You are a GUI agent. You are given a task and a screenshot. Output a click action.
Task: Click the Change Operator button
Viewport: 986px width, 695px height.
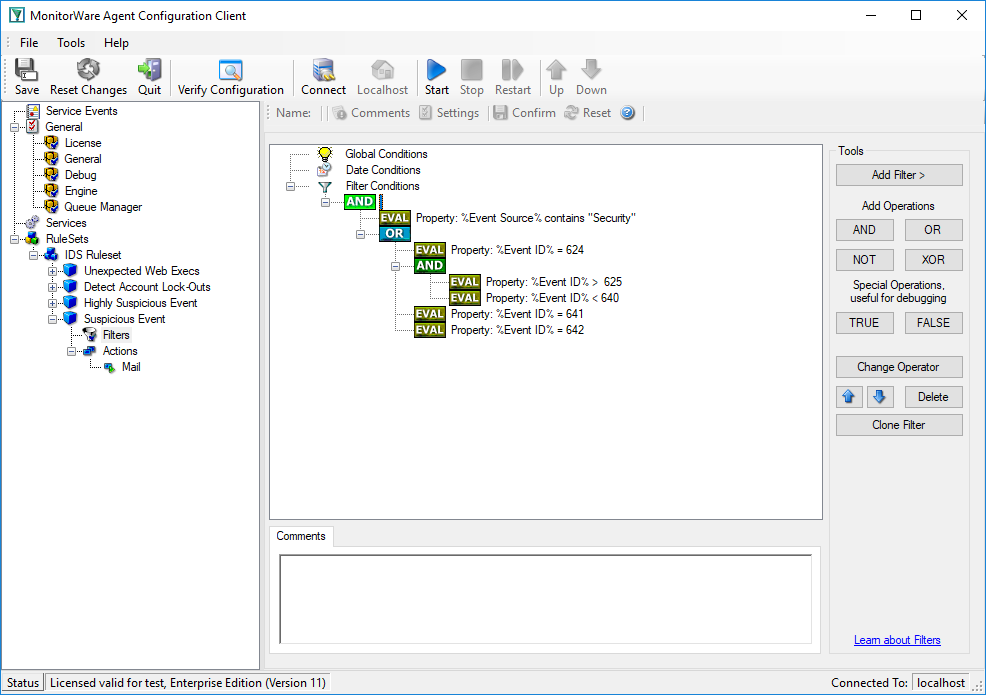899,367
